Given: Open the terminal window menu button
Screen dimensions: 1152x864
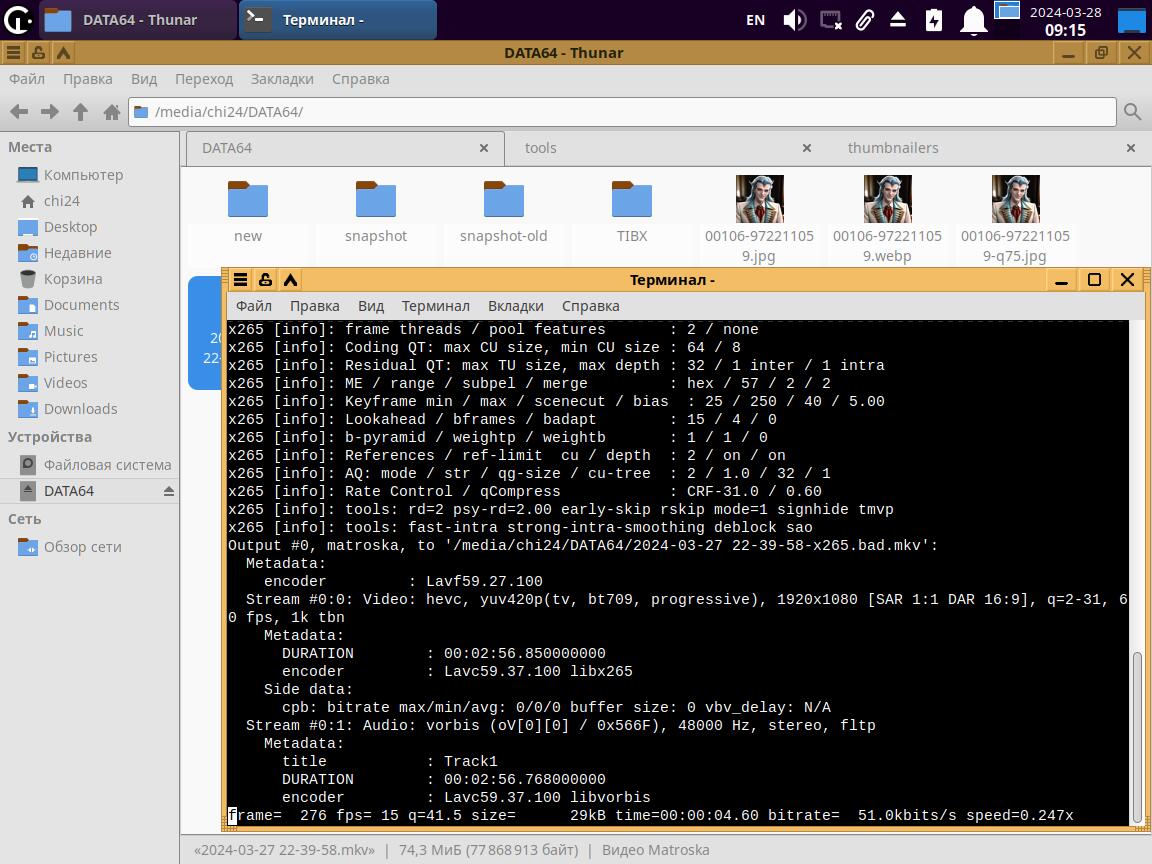Looking at the screenshot, I should pyautogui.click(x=241, y=280).
